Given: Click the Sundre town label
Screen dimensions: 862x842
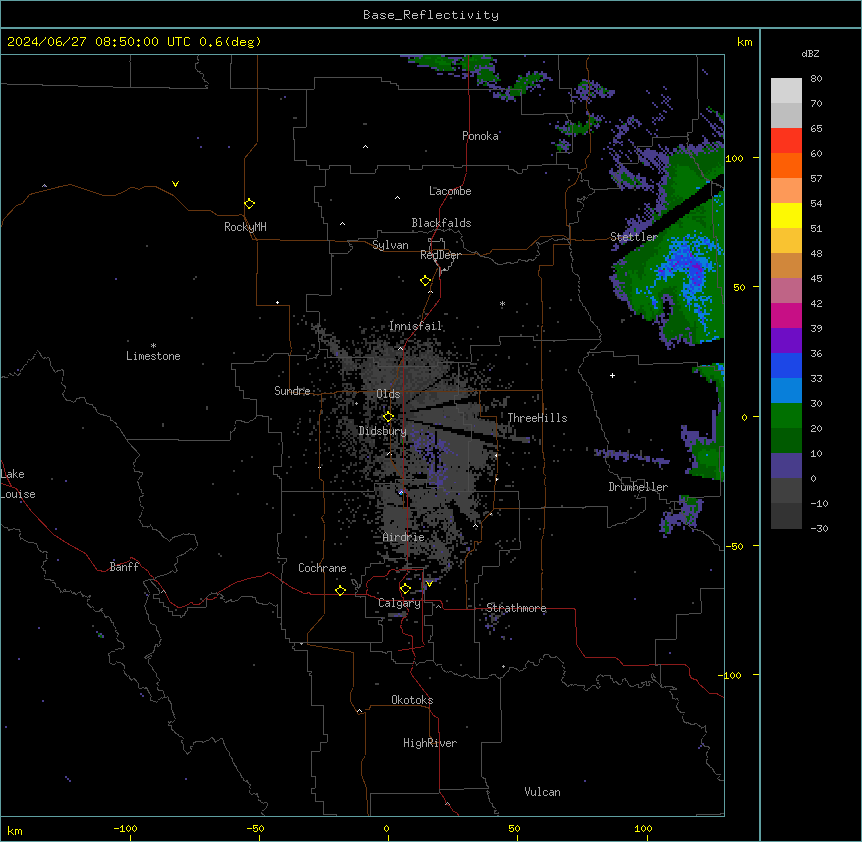Looking at the screenshot, I should (x=292, y=391).
